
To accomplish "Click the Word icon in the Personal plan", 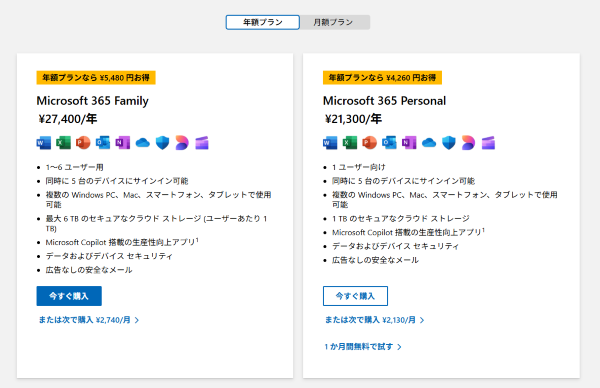I will point(330,143).
